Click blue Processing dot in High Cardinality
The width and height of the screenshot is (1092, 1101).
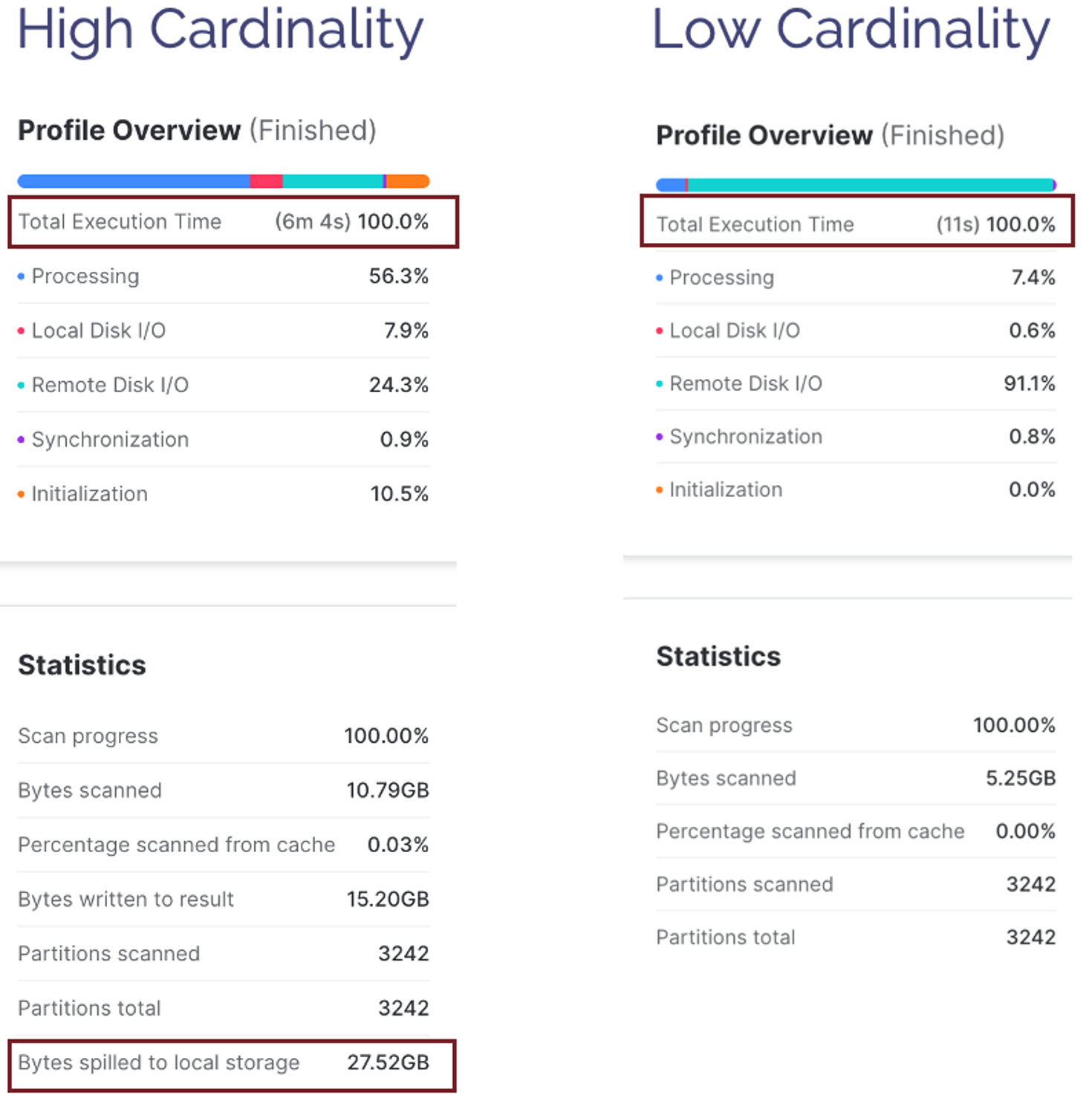point(21,276)
